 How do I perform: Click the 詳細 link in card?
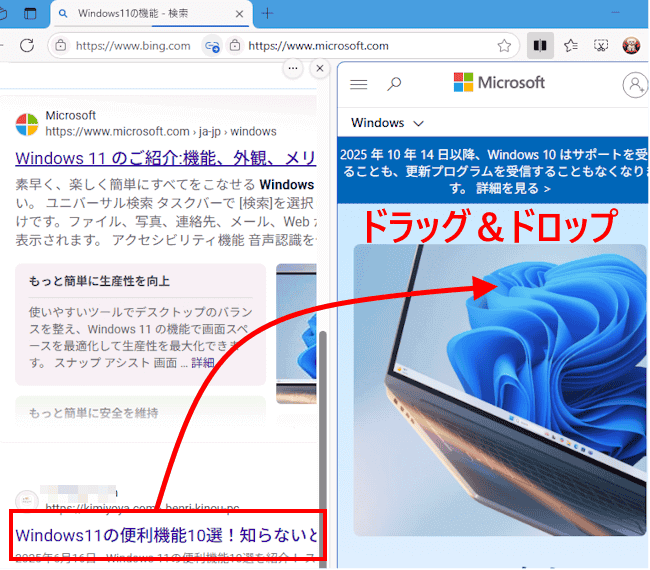[203, 363]
